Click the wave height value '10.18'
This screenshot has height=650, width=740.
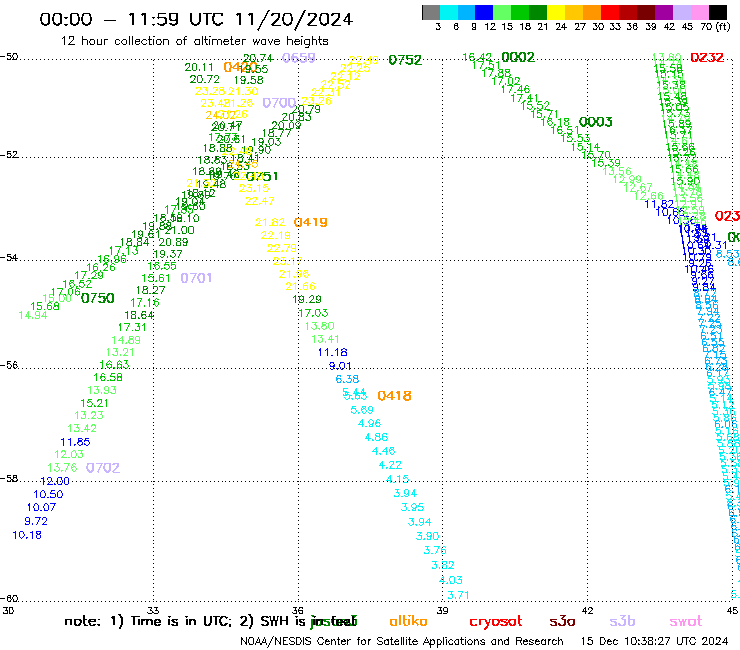(27, 535)
